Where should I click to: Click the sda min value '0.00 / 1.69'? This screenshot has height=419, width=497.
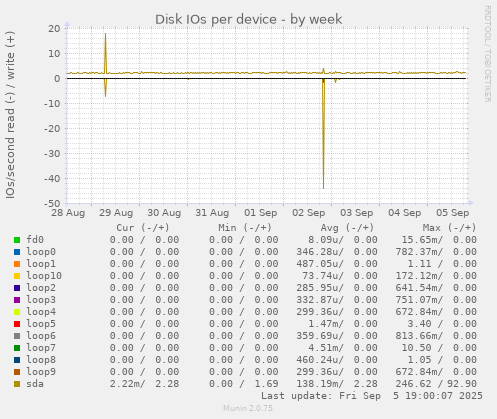(244, 384)
